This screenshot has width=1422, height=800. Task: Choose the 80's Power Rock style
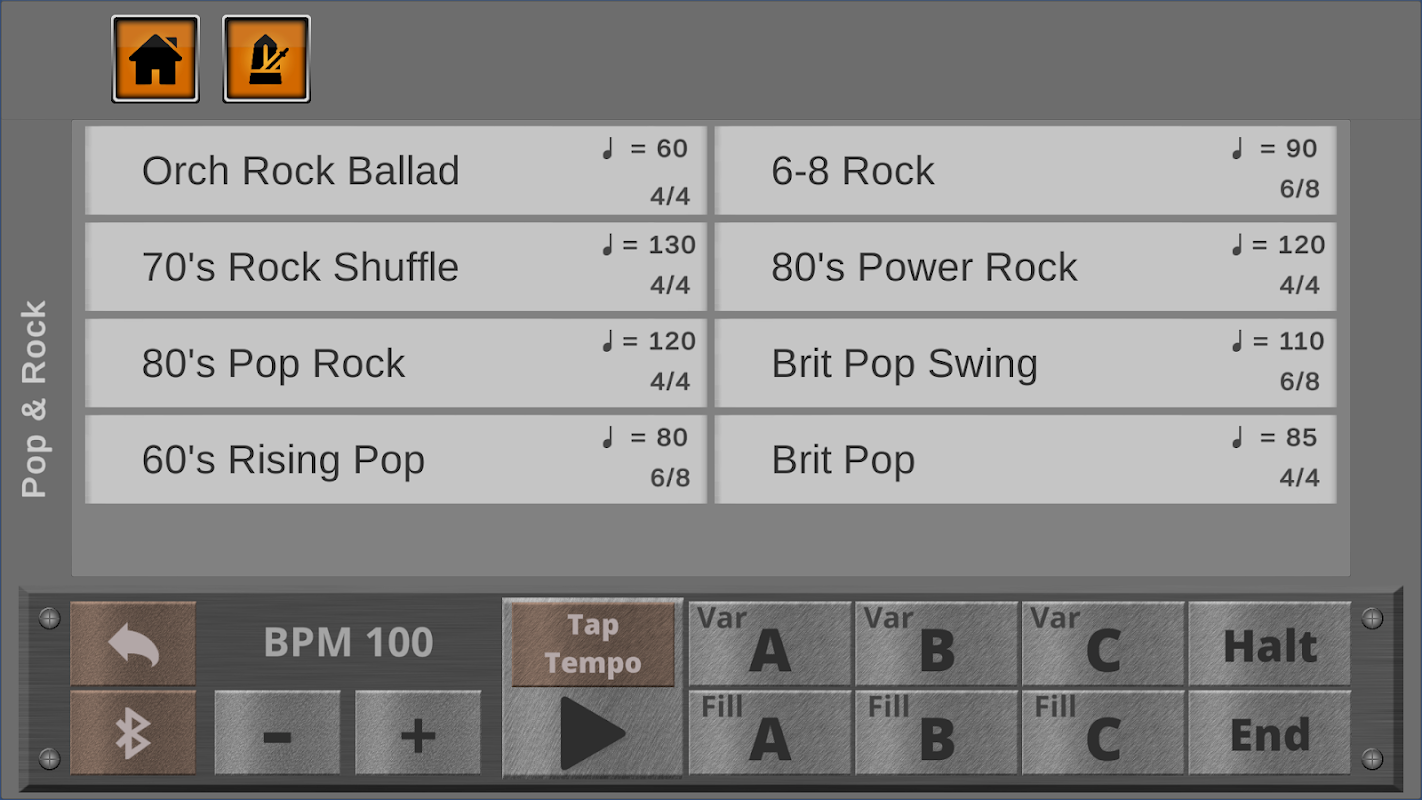1025,267
